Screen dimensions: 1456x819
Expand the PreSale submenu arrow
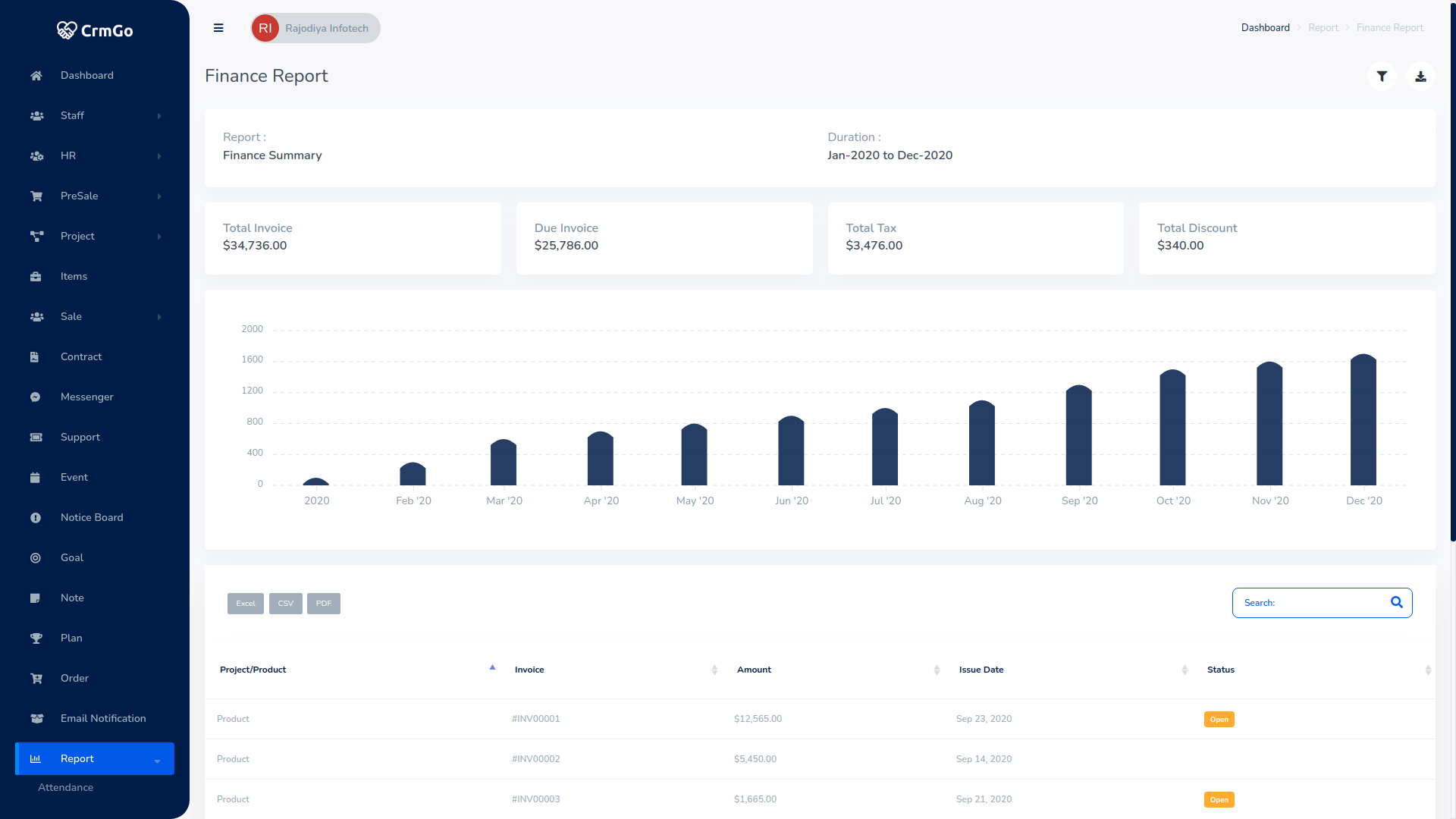(x=159, y=196)
